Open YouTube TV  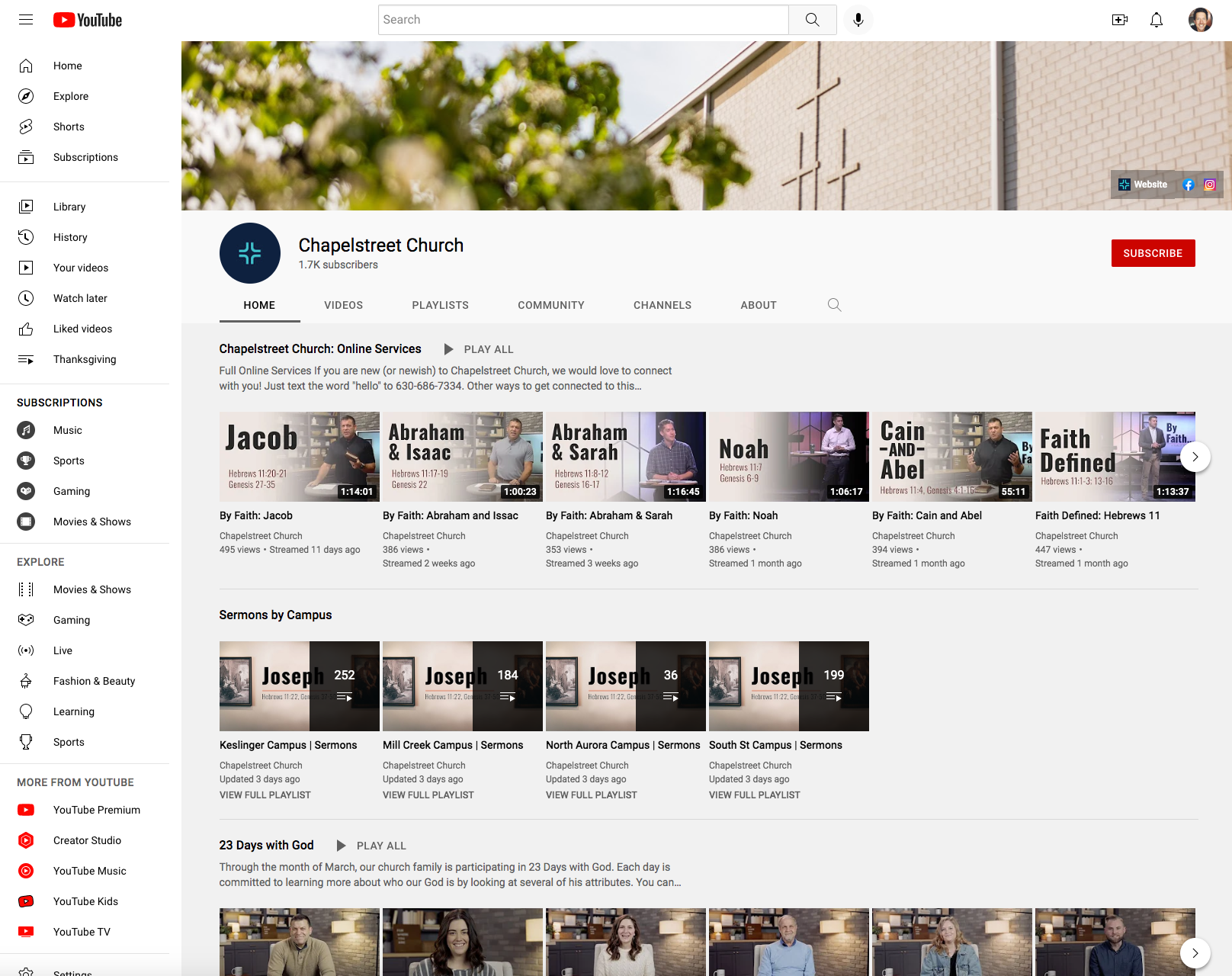coord(85,932)
